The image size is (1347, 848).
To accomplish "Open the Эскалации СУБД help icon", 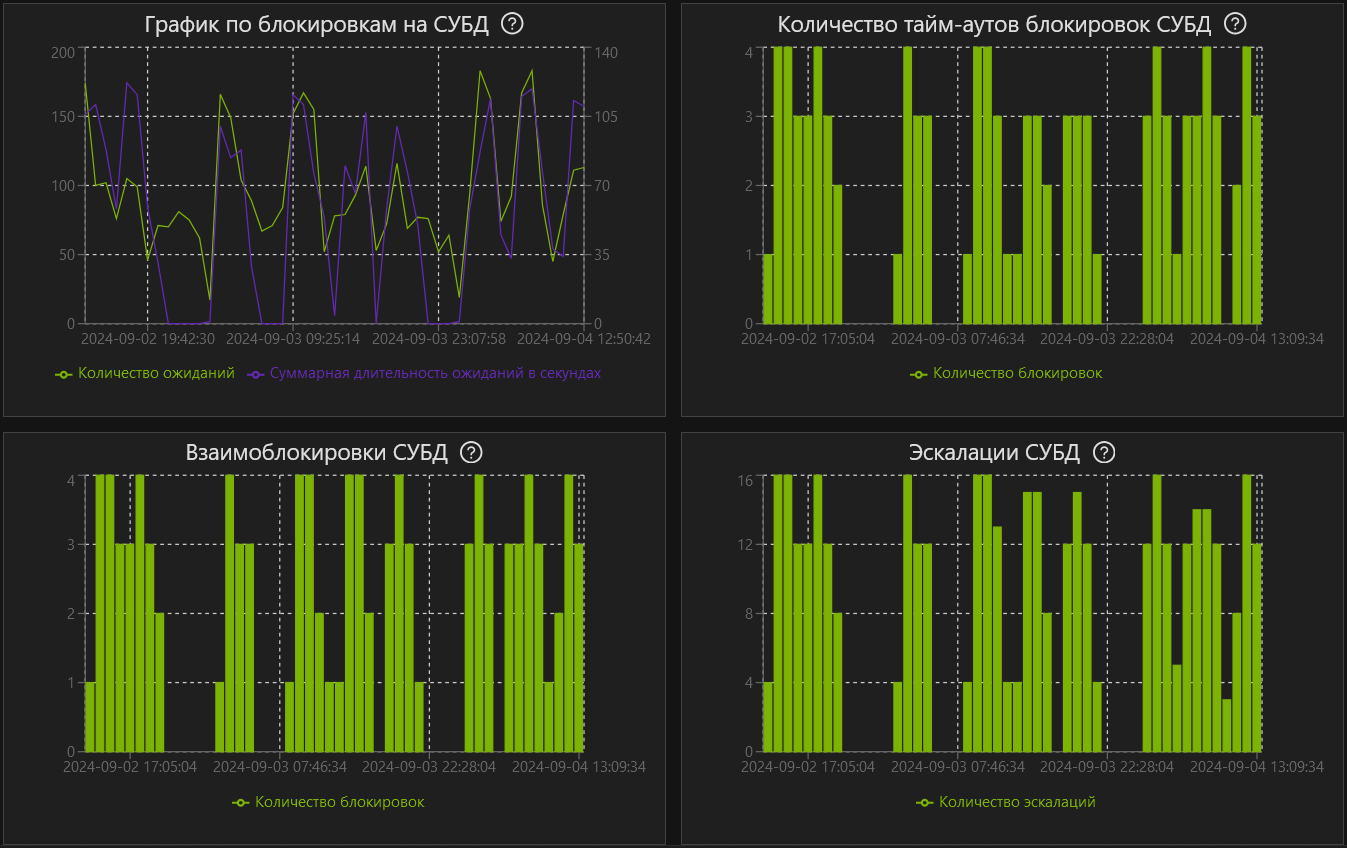I will tap(1104, 452).
